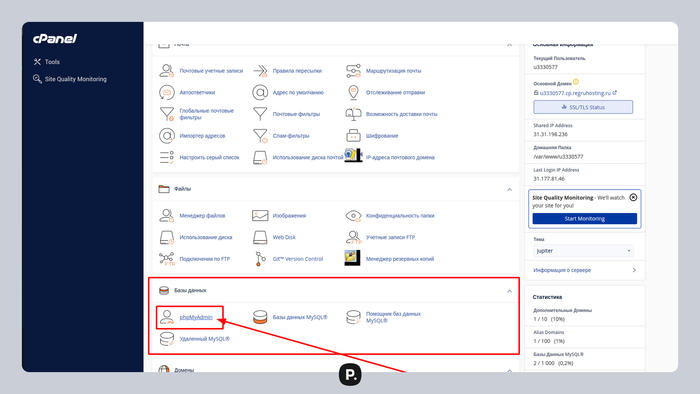Click the Файлы section heading
The width and height of the screenshot is (700, 394).
click(183, 189)
